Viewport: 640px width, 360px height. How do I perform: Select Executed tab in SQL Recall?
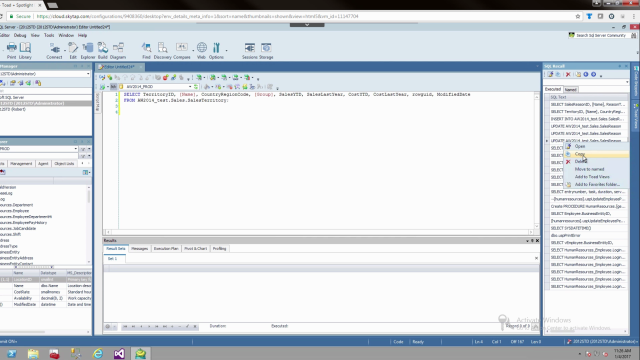553,89
